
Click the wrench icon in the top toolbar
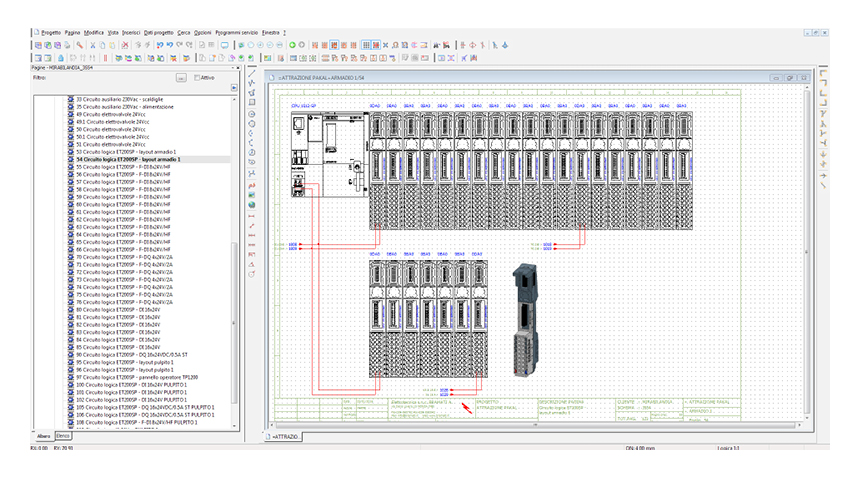pyautogui.click(x=80, y=46)
